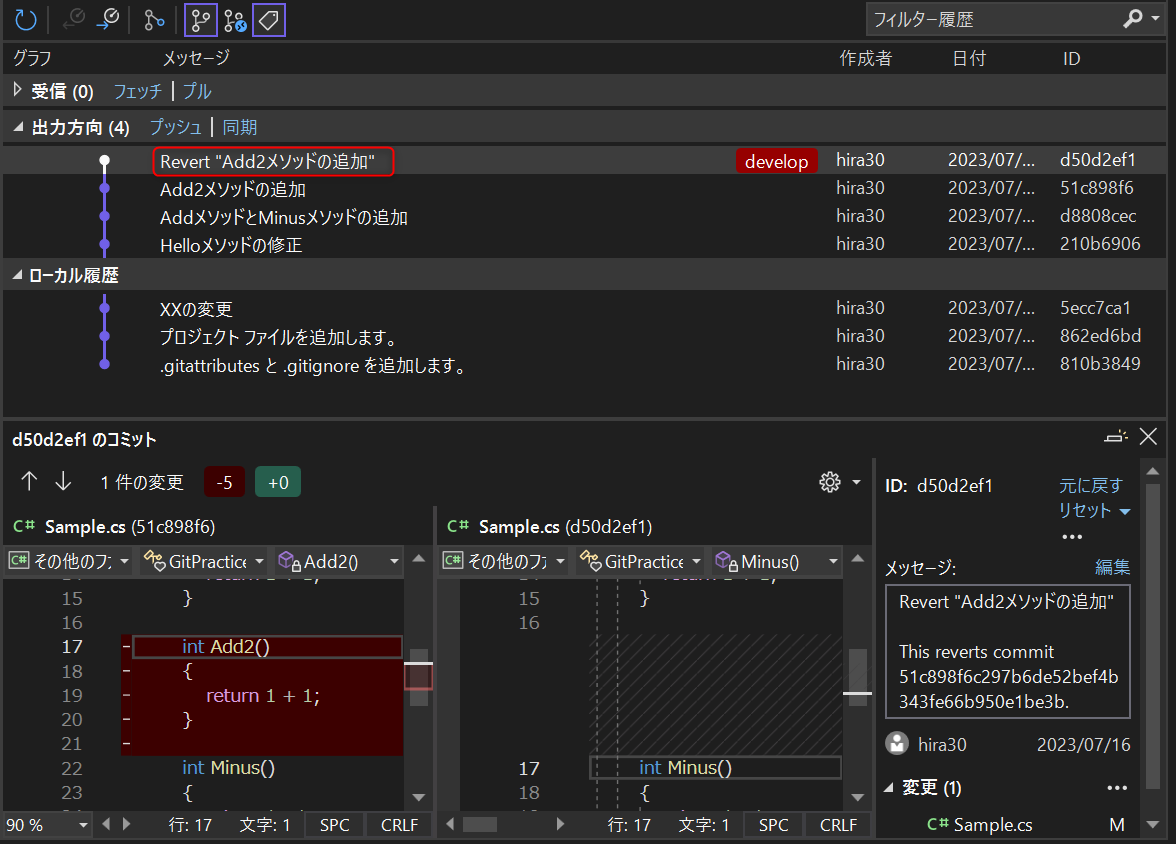Click the 日付 column header
Image resolution: width=1176 pixels, height=844 pixels.
[x=969, y=58]
